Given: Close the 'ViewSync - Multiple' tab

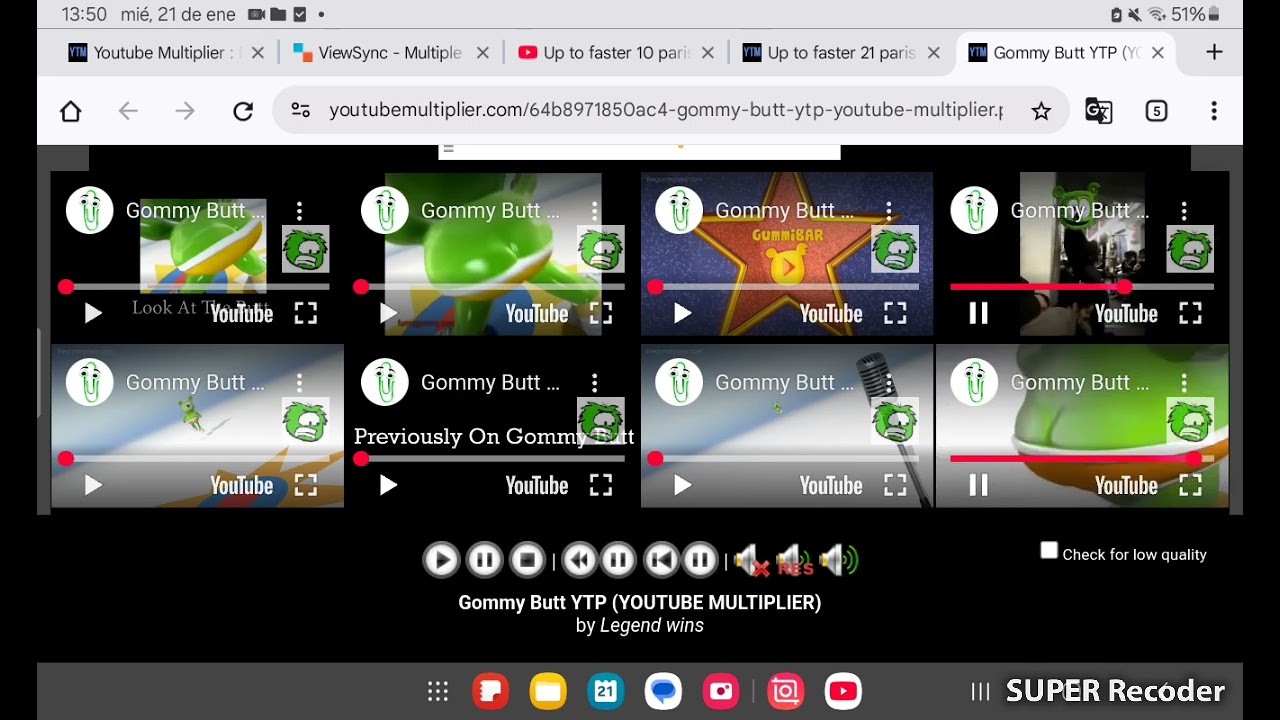Looking at the screenshot, I should 483,53.
